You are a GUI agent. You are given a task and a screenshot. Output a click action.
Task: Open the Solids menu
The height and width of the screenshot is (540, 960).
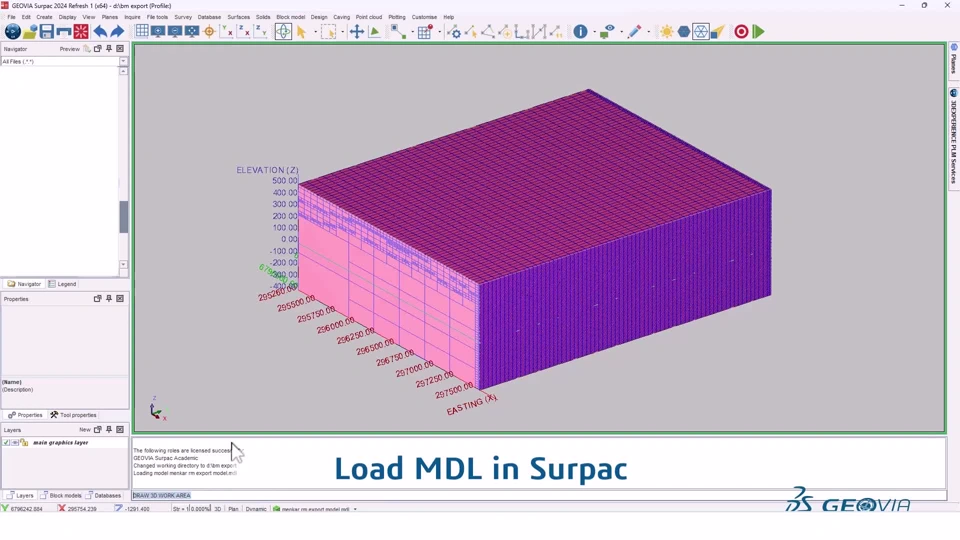pos(263,17)
